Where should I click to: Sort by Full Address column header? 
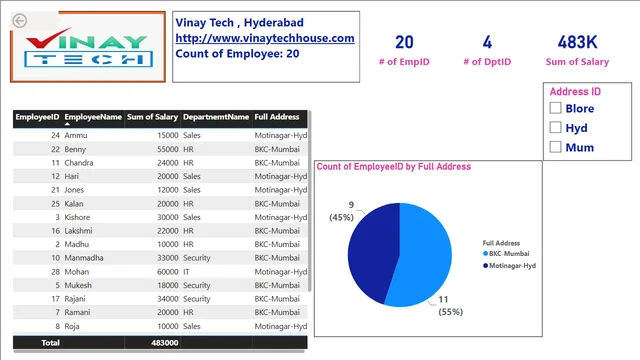(x=277, y=117)
